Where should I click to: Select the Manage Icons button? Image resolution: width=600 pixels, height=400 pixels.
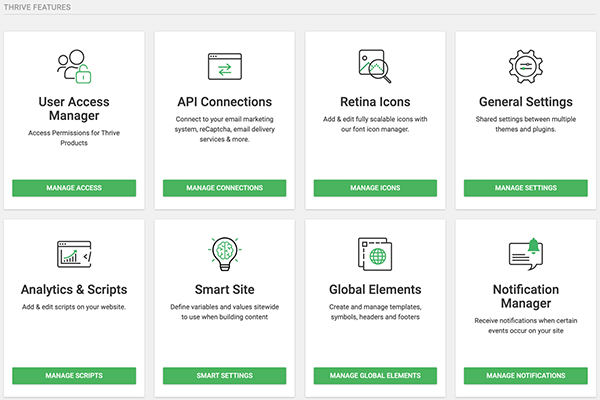pyautogui.click(x=375, y=188)
